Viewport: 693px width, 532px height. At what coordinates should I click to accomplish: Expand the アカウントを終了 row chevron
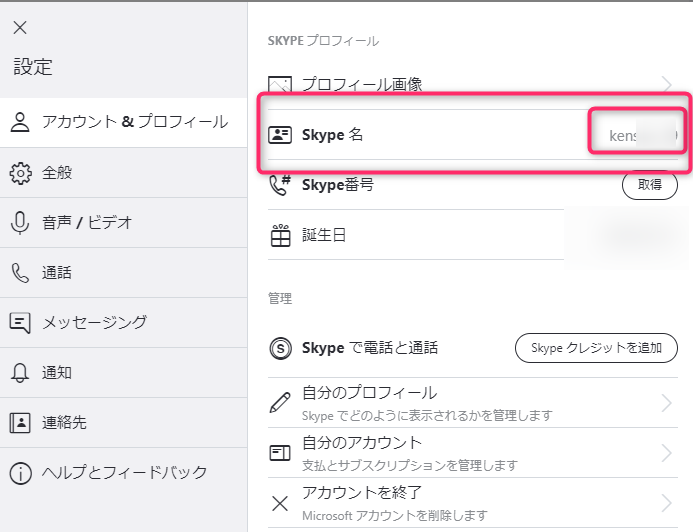click(667, 502)
